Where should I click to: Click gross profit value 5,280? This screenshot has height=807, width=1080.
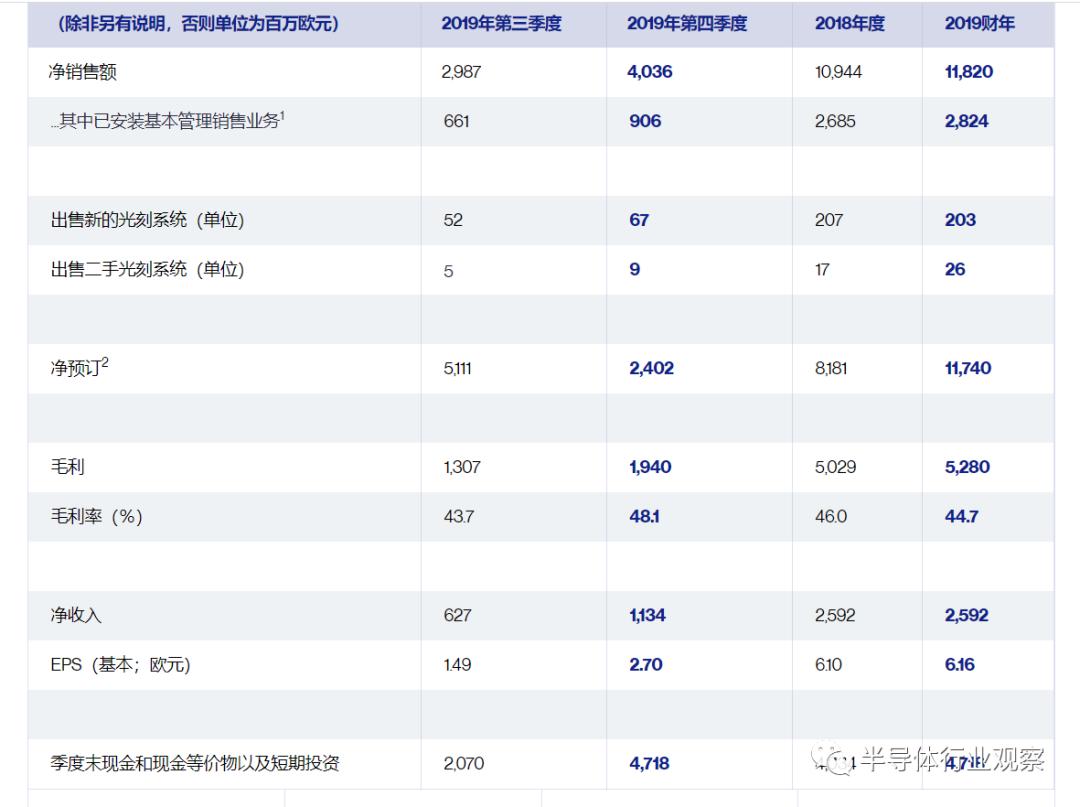tap(967, 468)
